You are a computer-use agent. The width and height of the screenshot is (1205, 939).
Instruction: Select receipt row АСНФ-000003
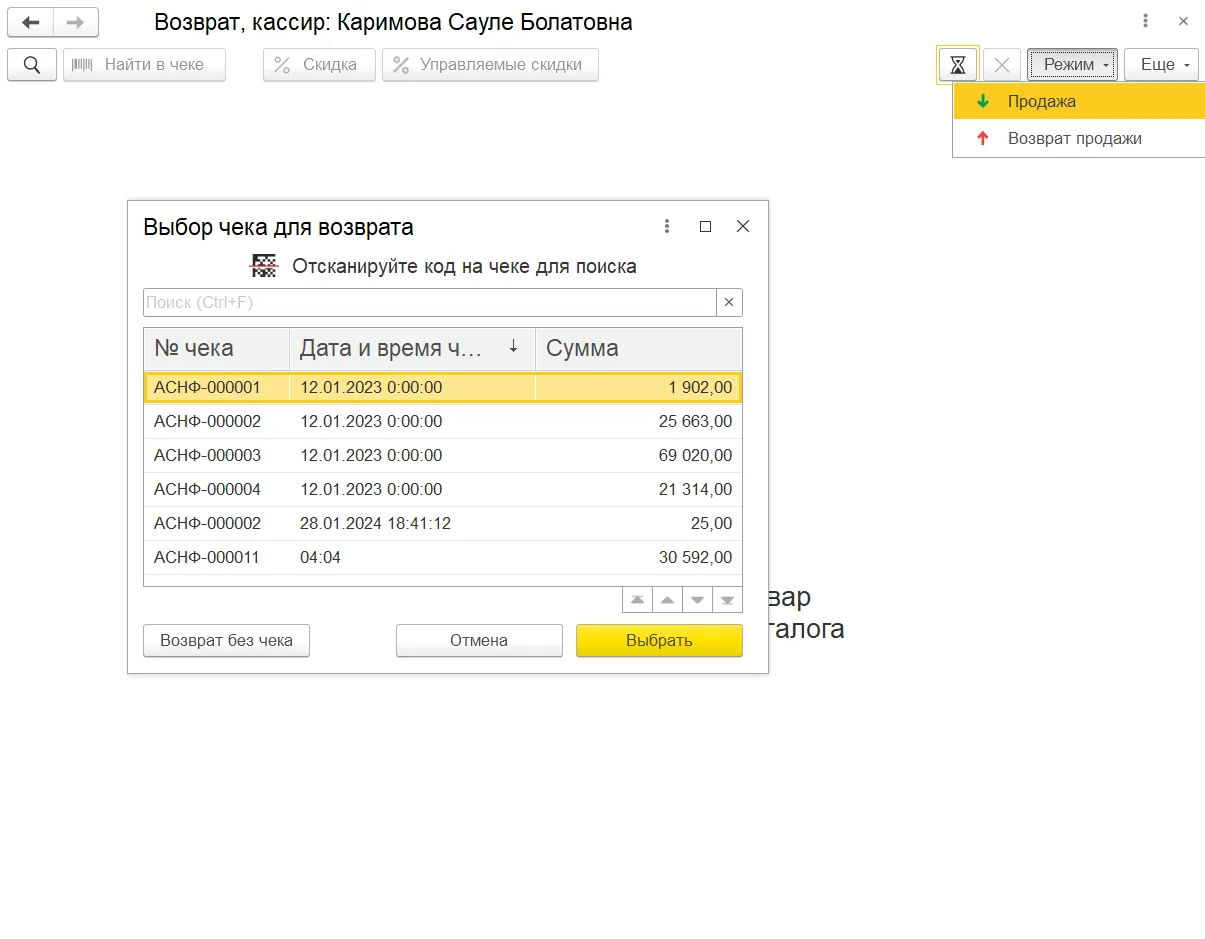(443, 456)
